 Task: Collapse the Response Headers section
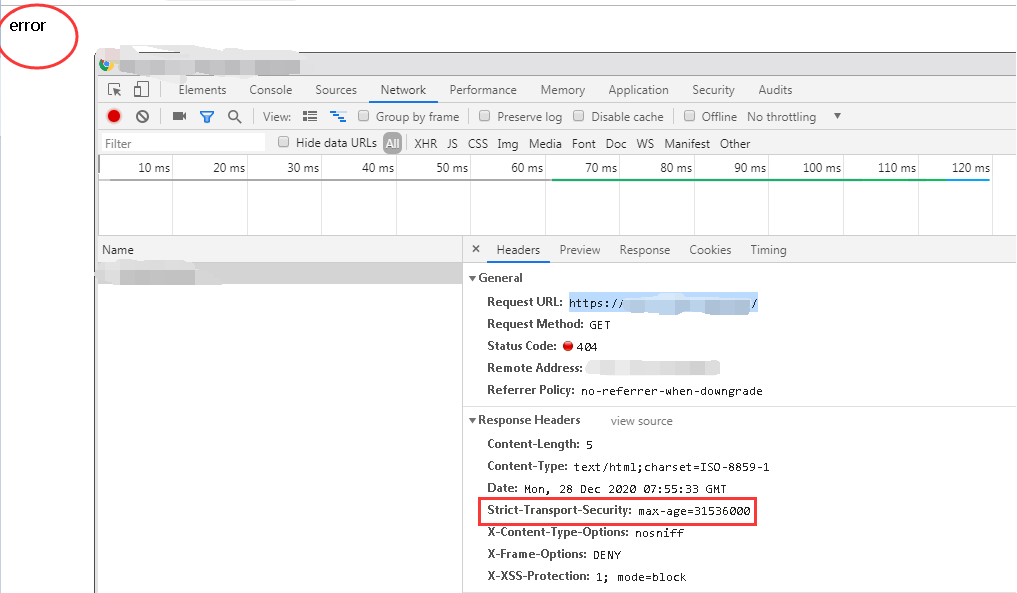click(x=473, y=420)
